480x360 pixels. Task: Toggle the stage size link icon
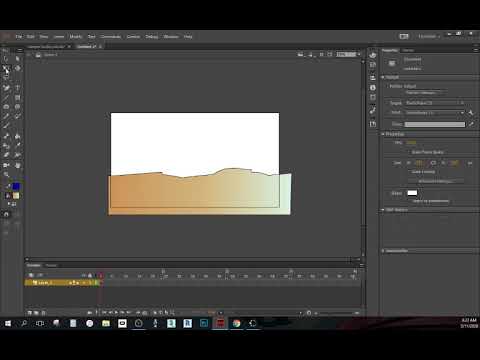tap(433, 163)
